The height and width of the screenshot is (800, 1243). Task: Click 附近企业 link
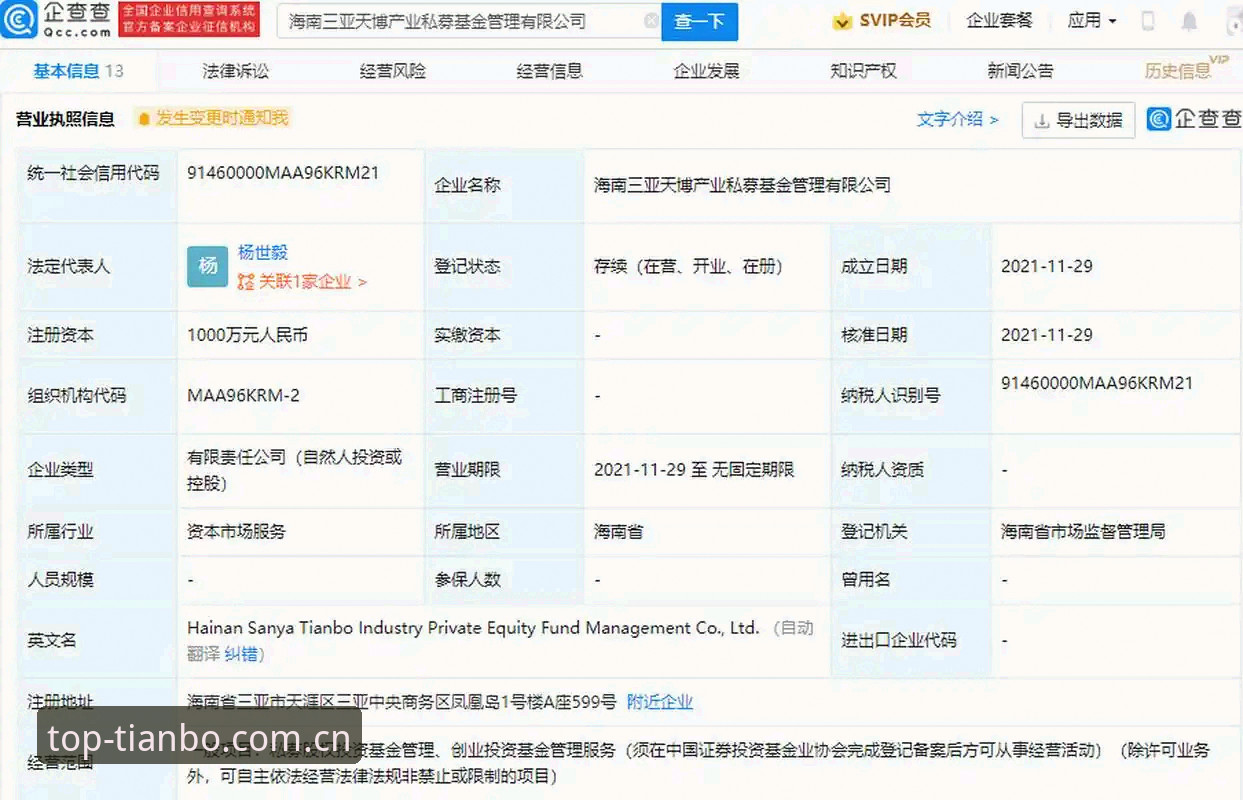pyautogui.click(x=660, y=702)
